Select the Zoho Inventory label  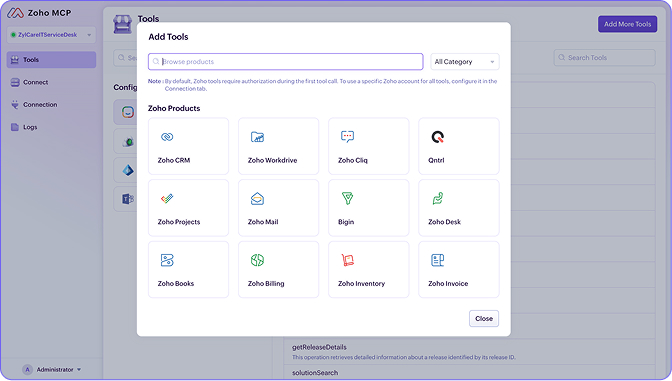click(x=361, y=283)
